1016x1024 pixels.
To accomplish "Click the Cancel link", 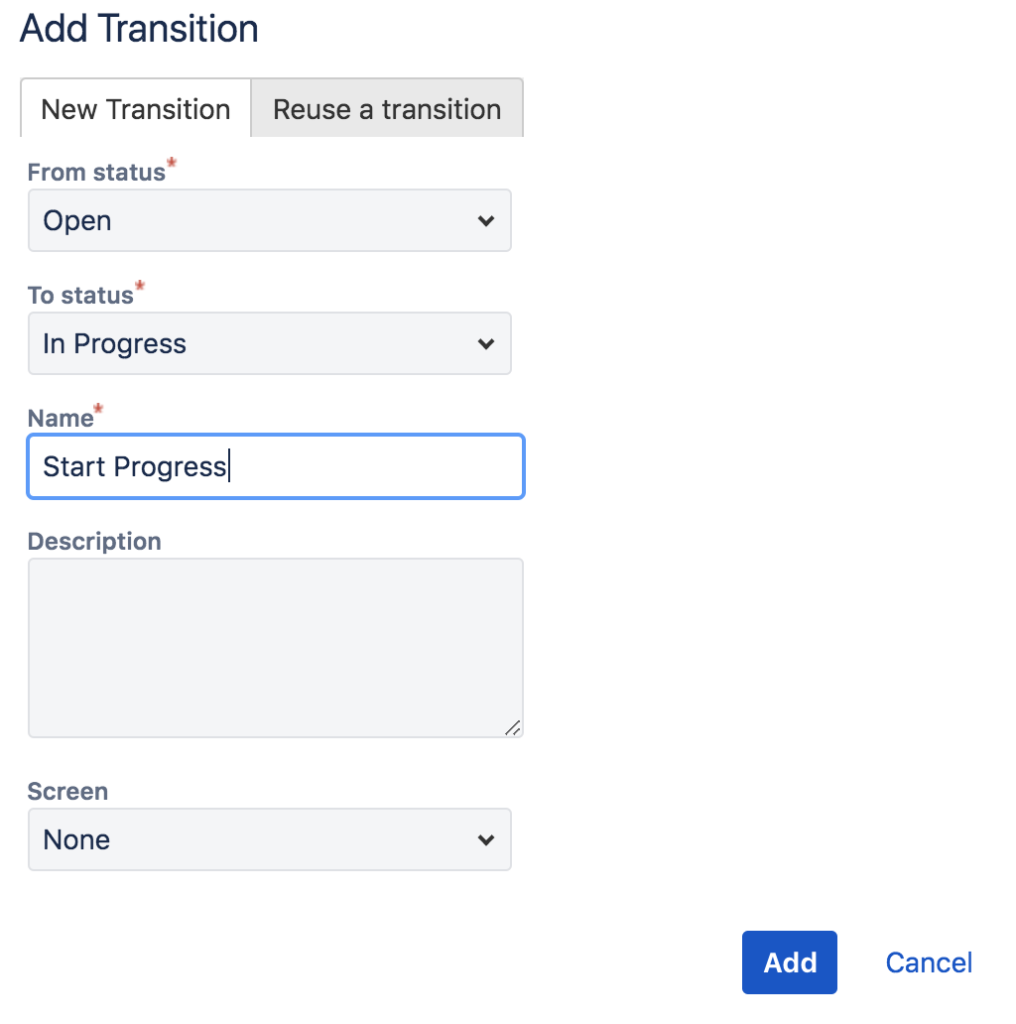I will coord(928,961).
